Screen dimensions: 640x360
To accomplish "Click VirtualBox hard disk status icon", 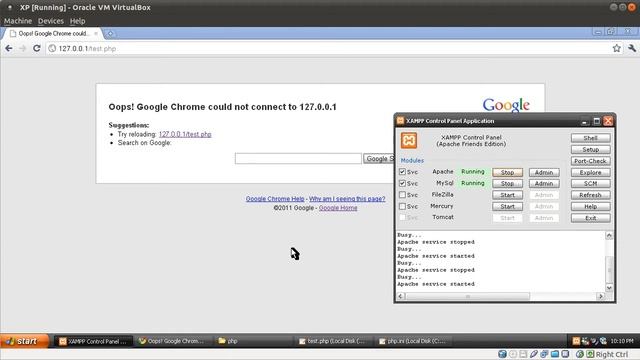I will pyautogui.click(x=502, y=354).
